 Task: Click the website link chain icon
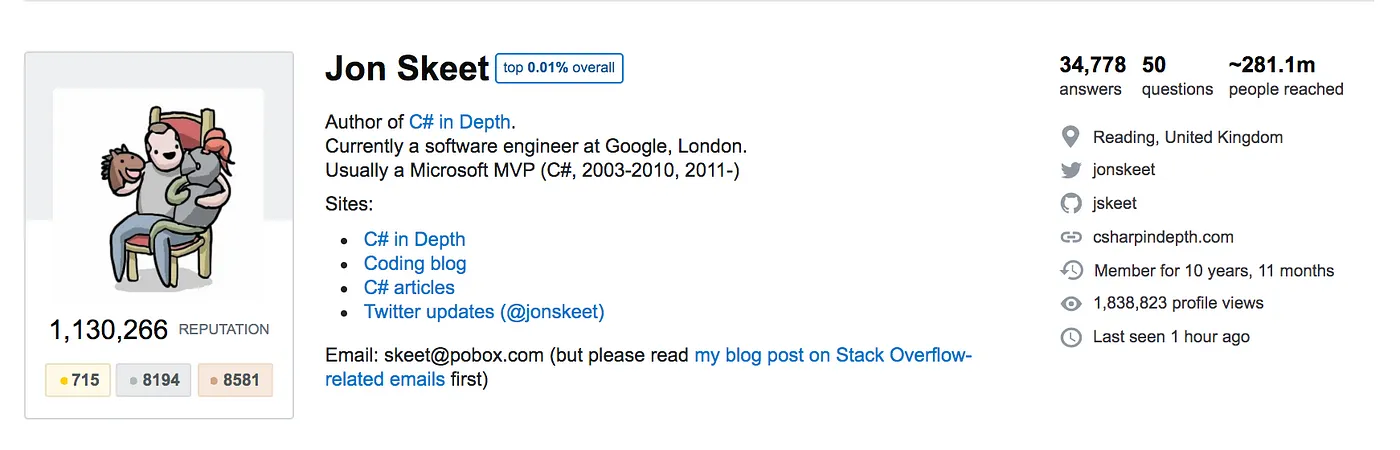click(x=1071, y=238)
